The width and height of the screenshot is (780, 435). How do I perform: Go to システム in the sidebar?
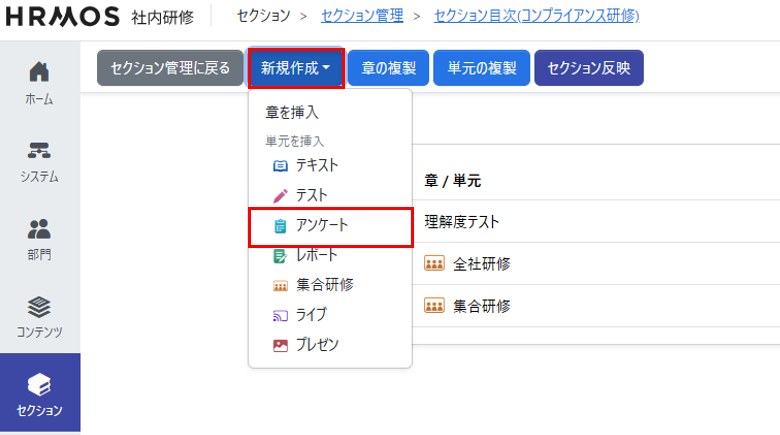click(x=40, y=160)
